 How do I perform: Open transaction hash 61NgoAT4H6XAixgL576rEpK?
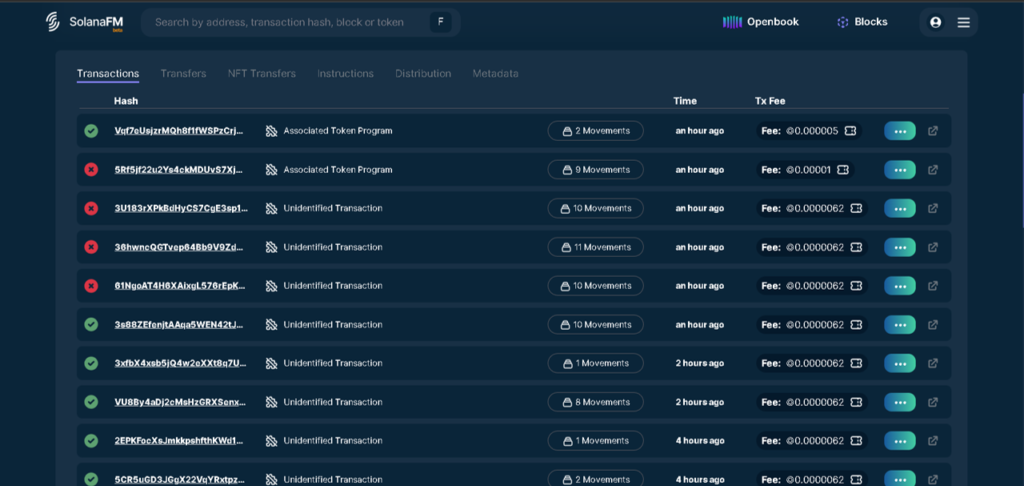(x=181, y=286)
